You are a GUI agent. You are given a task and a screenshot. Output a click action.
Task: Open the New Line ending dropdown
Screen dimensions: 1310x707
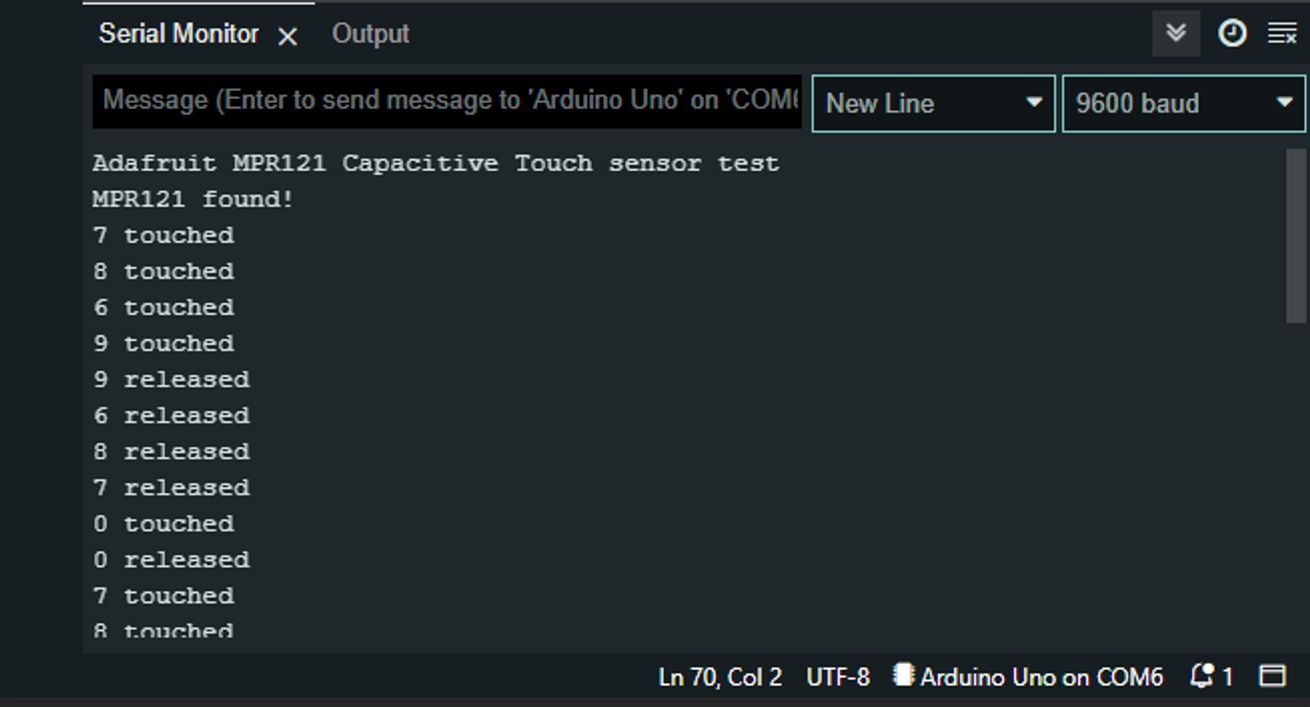(x=932, y=103)
